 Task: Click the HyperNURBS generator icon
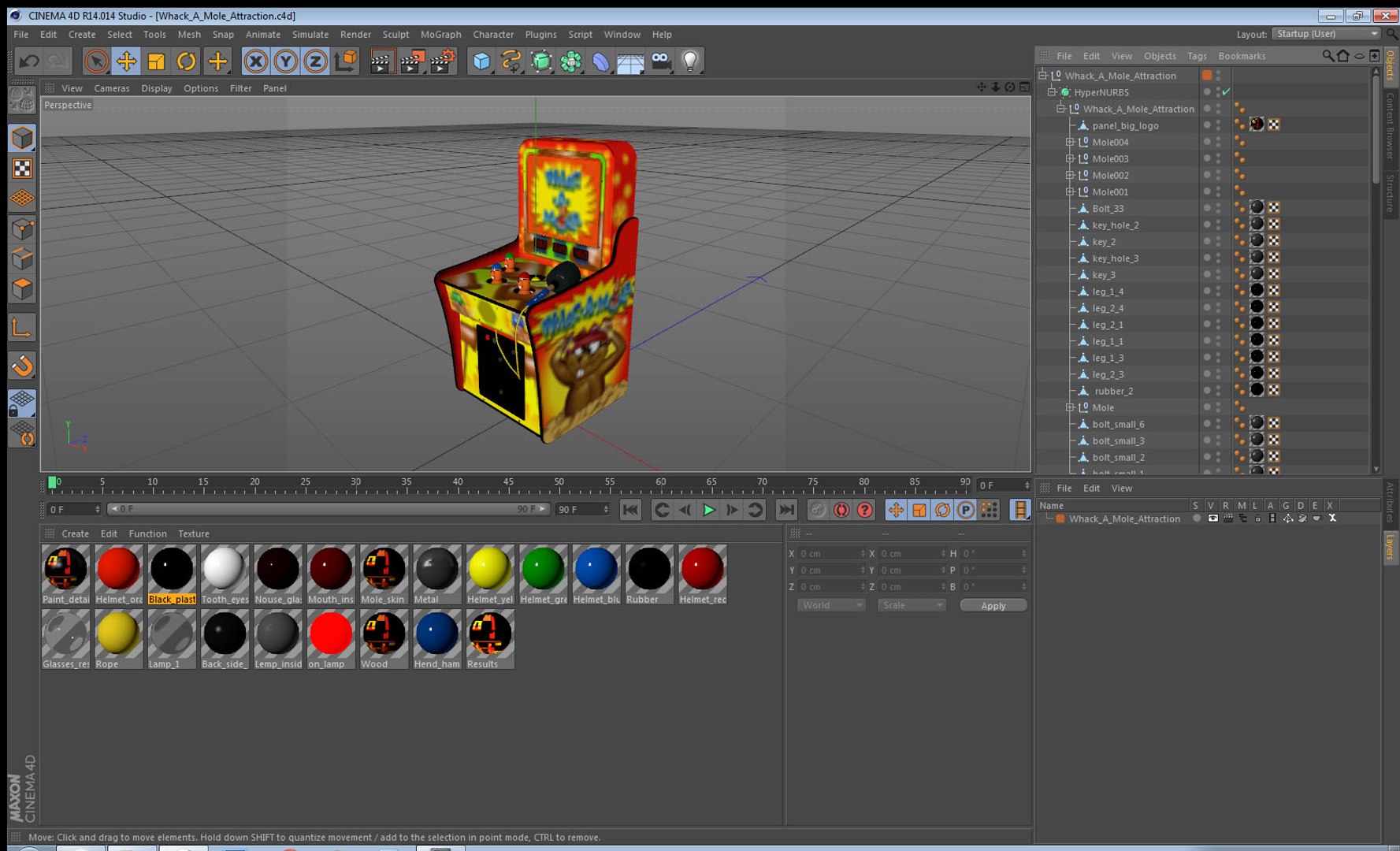pos(541,61)
